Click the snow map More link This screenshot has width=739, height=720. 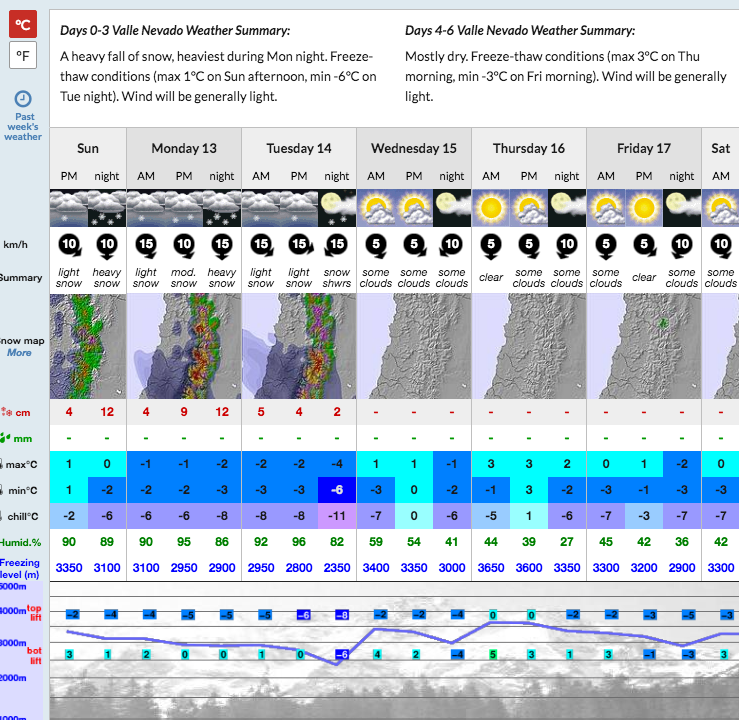click(x=19, y=352)
